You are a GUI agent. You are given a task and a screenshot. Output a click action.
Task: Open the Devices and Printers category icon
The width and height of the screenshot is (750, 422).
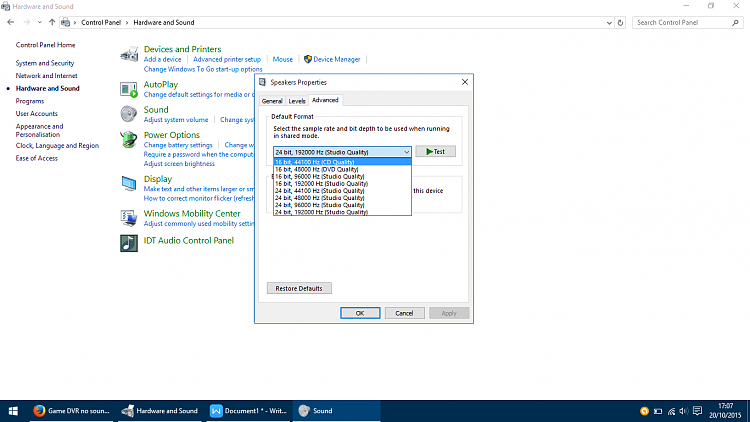(129, 54)
